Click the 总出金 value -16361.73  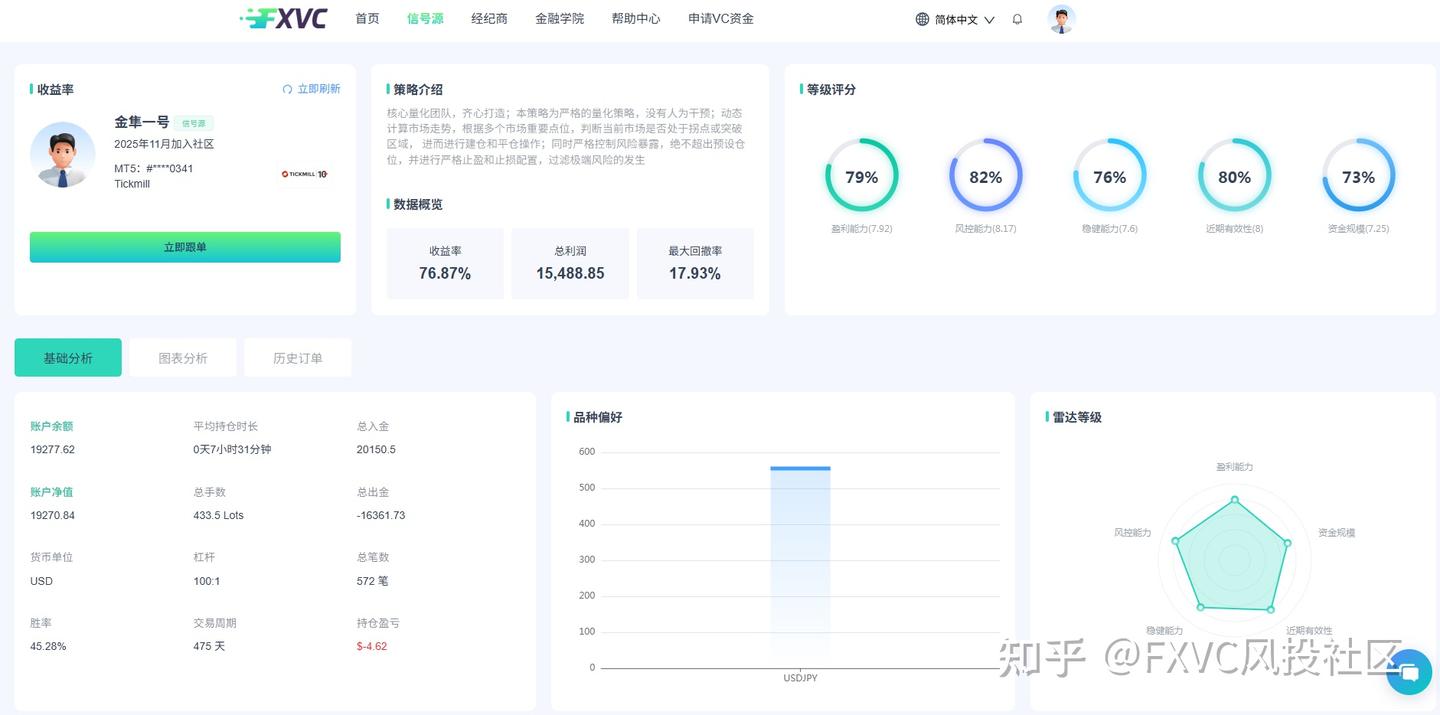coord(381,516)
